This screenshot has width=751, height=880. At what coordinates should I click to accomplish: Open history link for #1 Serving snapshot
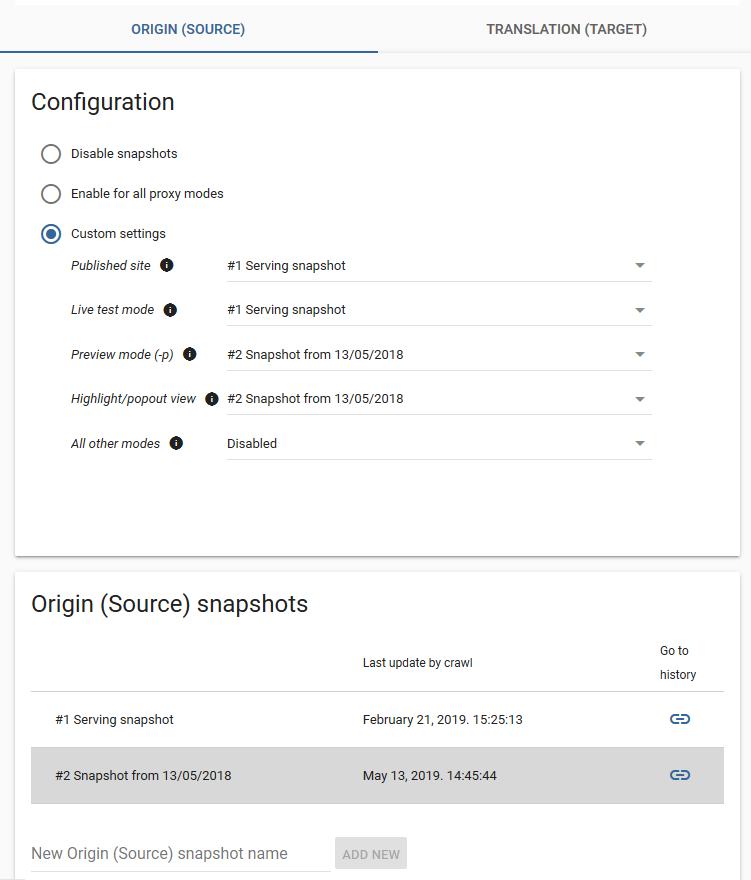click(x=680, y=719)
